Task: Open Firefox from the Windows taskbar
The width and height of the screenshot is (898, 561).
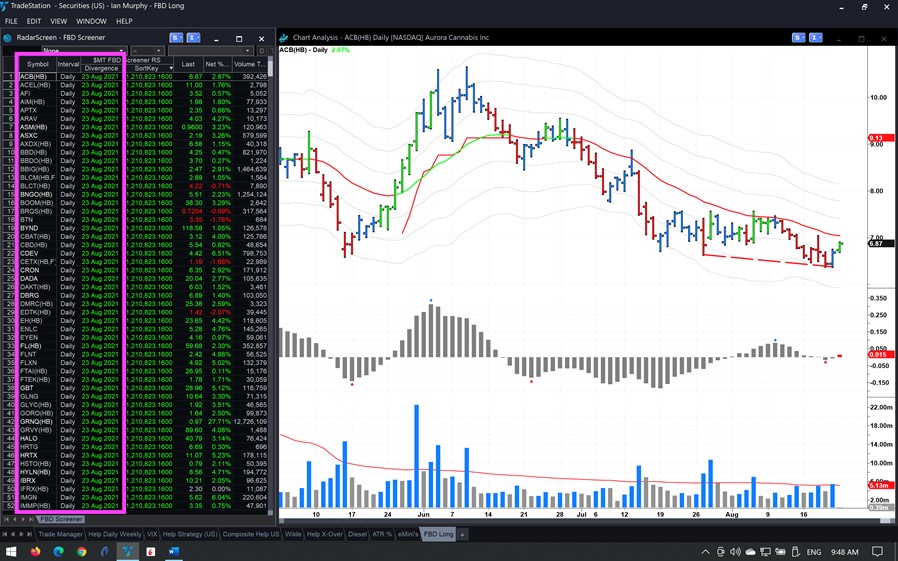Action: (x=36, y=551)
